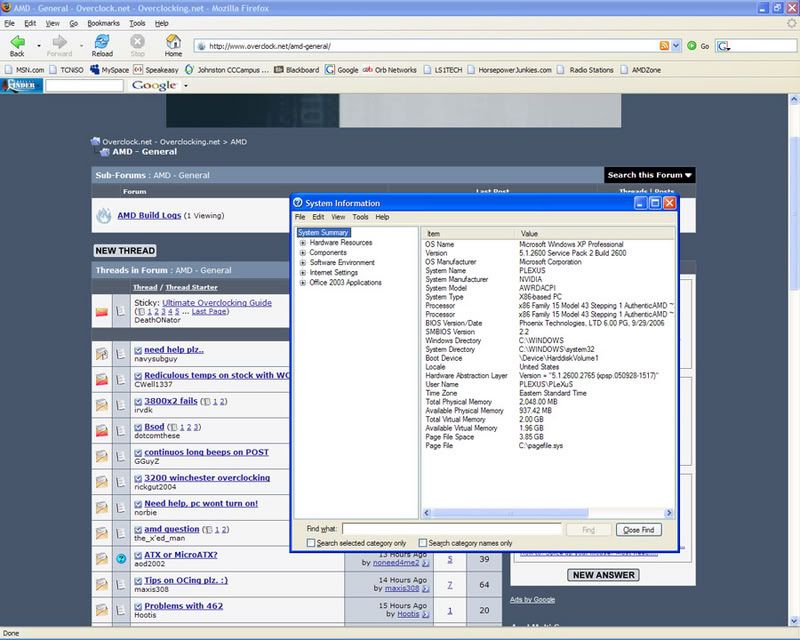Click the Johnston CCCampus bookmark icon
The image size is (800, 640).
pyautogui.click(x=189, y=69)
